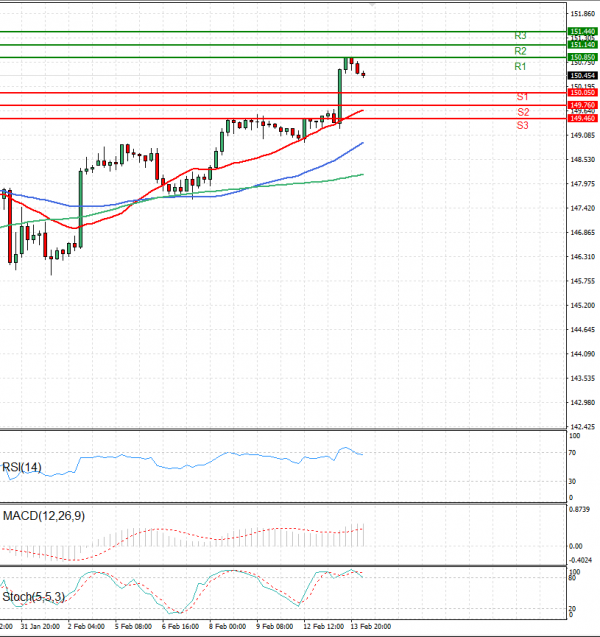
Task: Click the last red candle at 150.454
Action: pyautogui.click(x=363, y=74)
